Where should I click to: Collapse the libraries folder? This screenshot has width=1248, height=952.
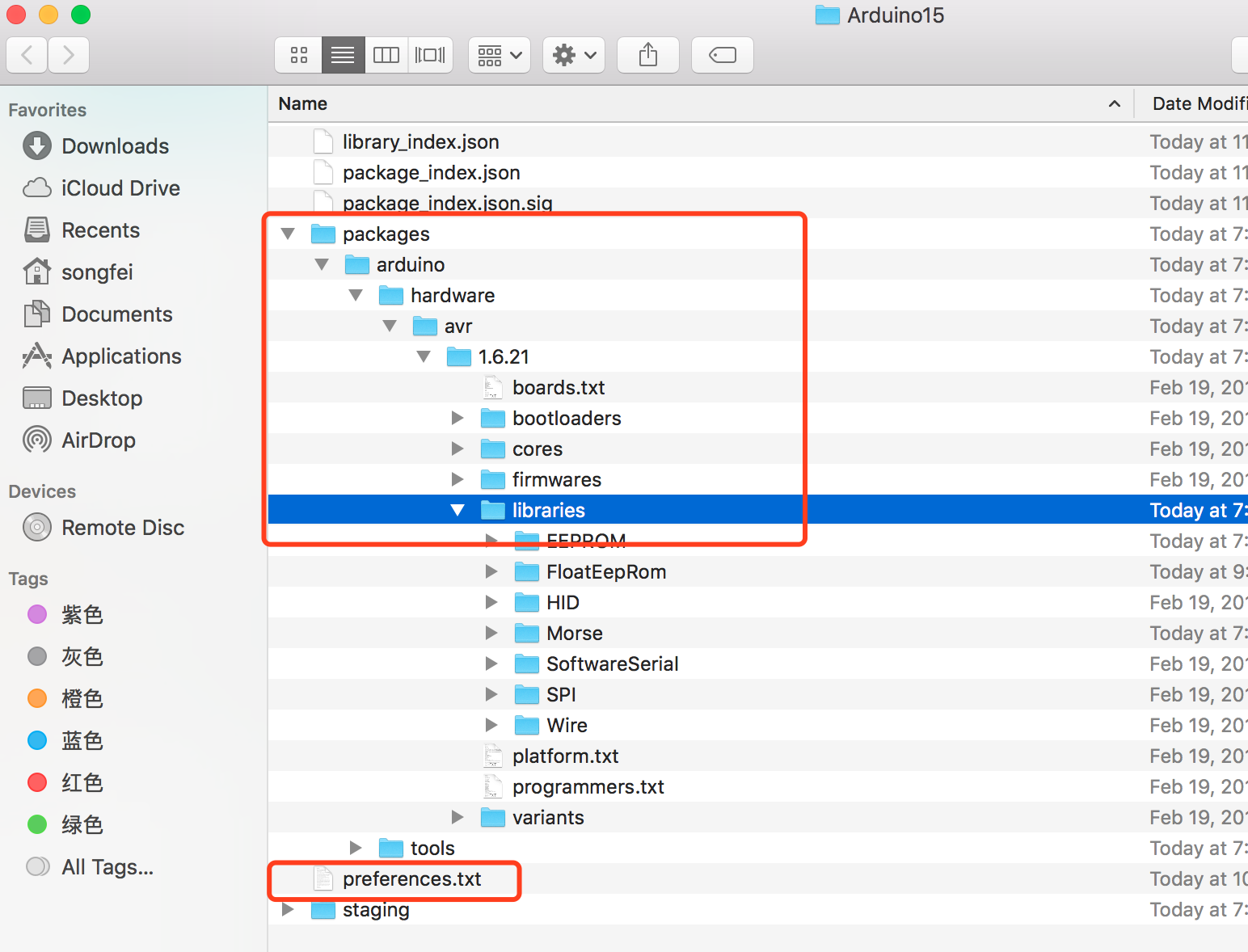point(457,510)
